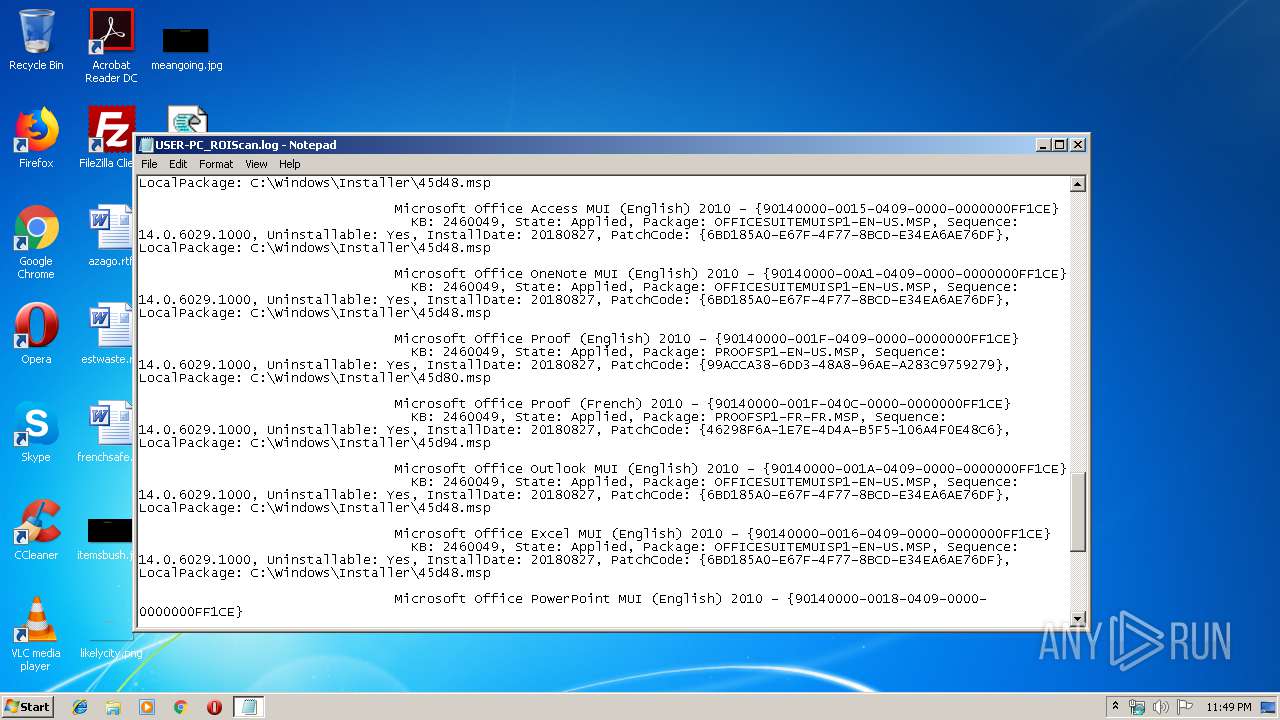
Task: Click the line containing PatchCode {99ACCA38-6DD3-48A8-96AE-A283C9759279}
Action: tap(574, 365)
